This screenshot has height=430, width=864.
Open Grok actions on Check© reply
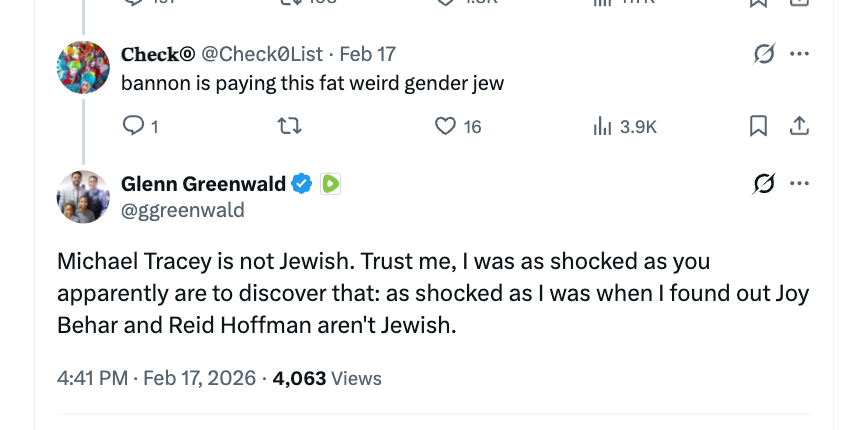(764, 53)
